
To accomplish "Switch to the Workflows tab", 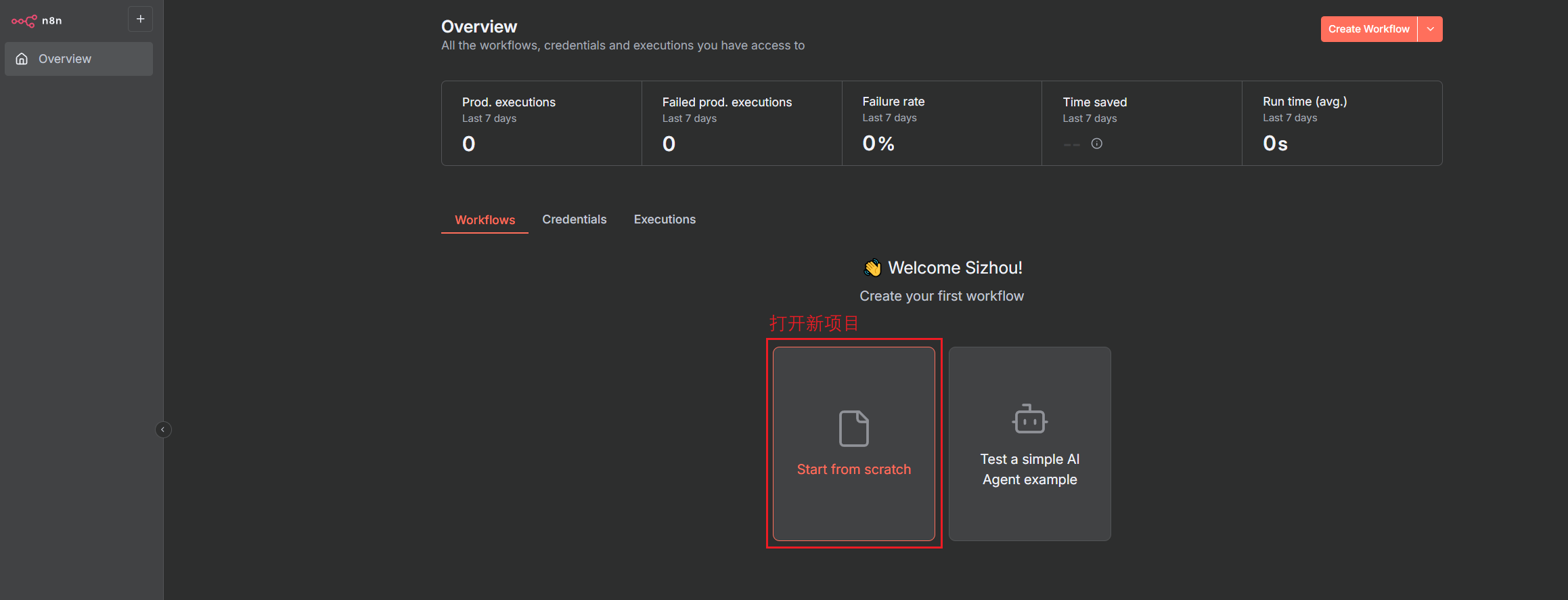I will point(485,220).
